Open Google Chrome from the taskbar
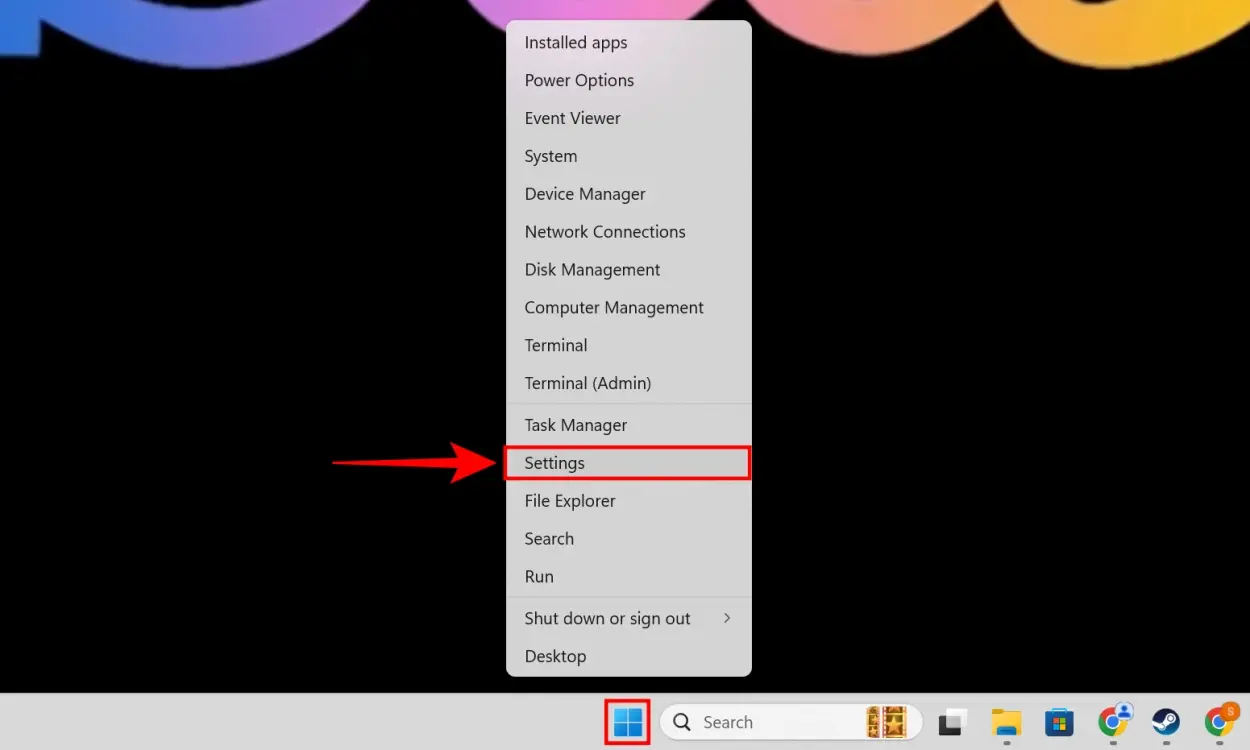This screenshot has width=1250, height=750. coord(1114,721)
